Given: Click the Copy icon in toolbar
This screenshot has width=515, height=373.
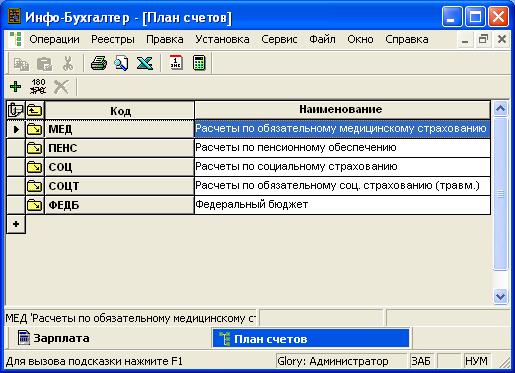Looking at the screenshot, I should 21,64.
